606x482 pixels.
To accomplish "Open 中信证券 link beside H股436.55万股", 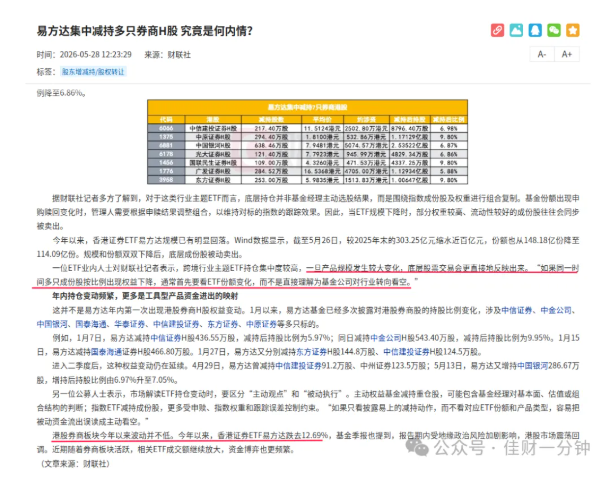I will pyautogui.click(x=165, y=338).
